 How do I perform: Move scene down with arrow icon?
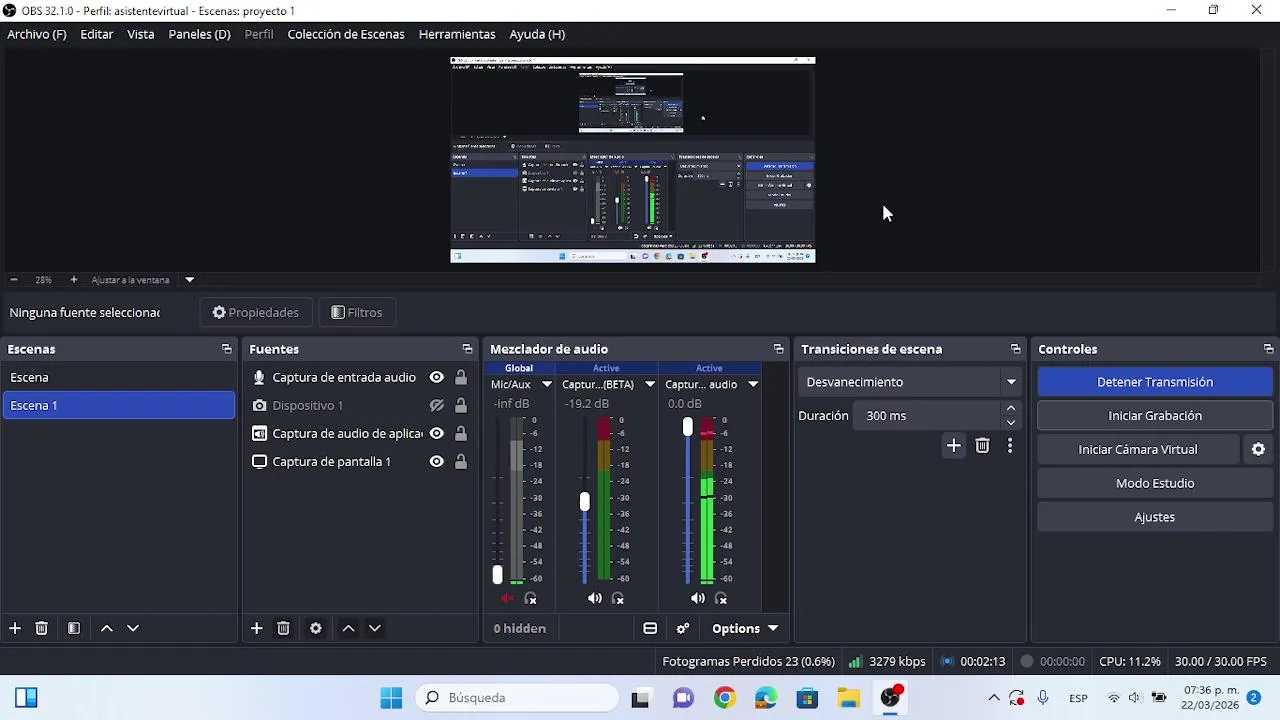[x=133, y=628]
